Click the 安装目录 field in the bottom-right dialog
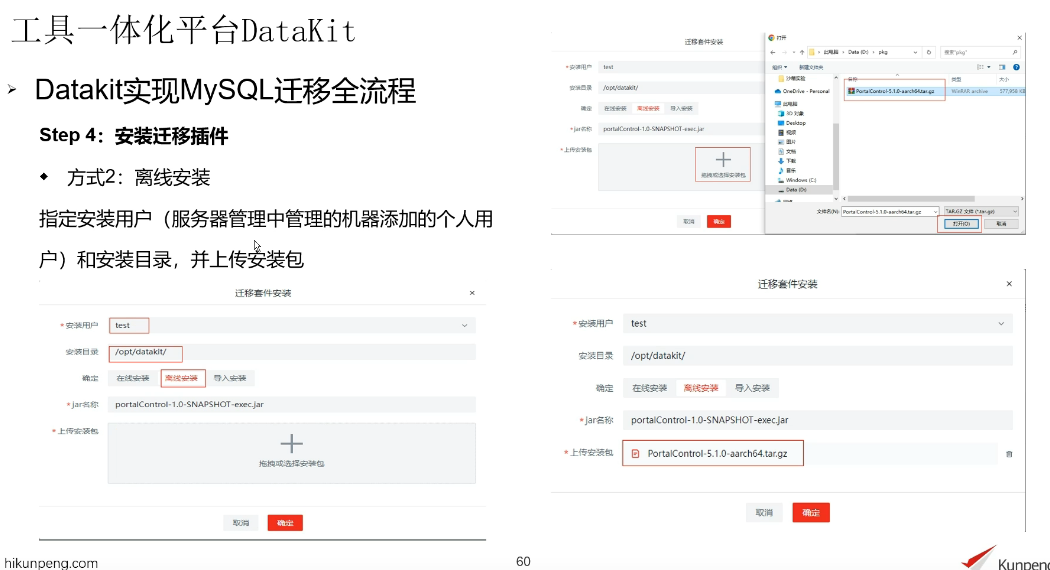This screenshot has width=1050, height=570. point(818,356)
